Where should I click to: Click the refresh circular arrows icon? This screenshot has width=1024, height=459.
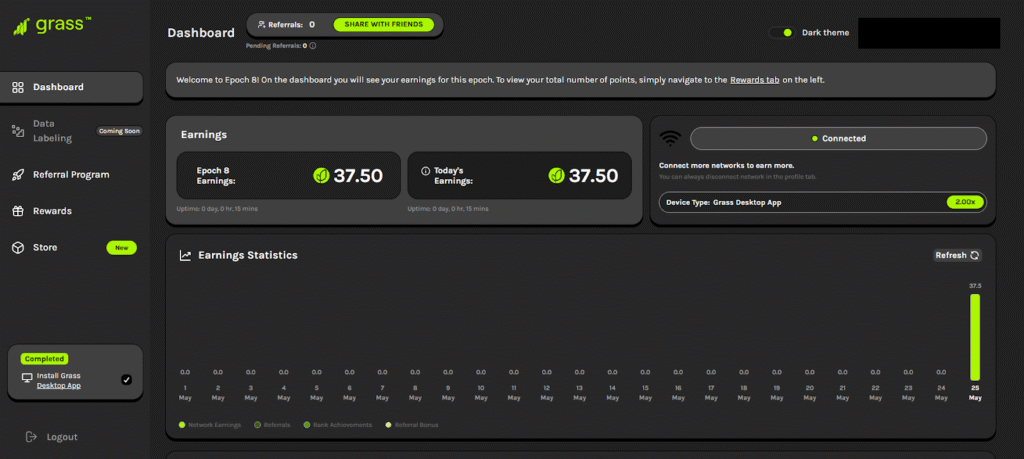click(974, 255)
